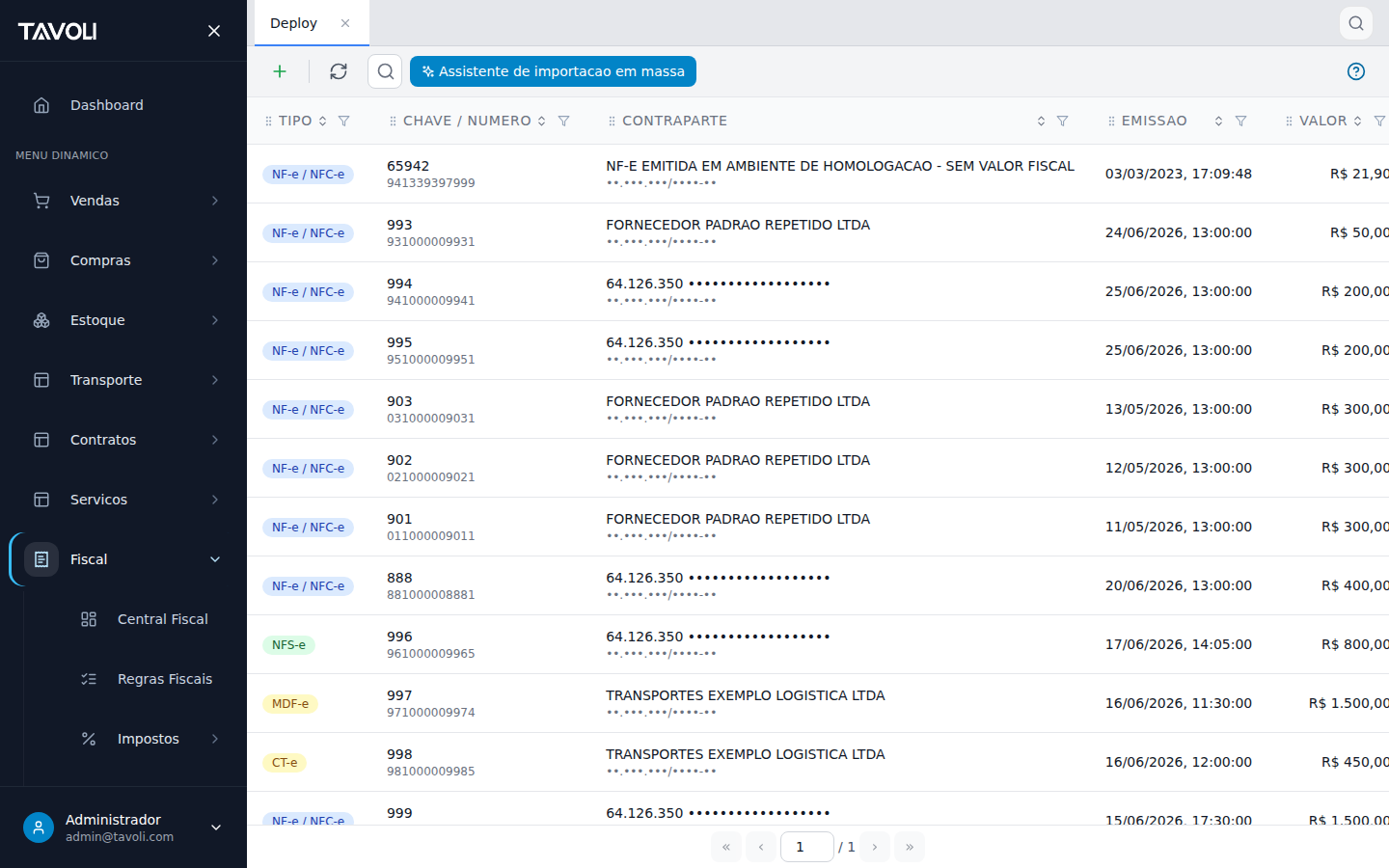Open the Vendas menu item
The image size is (1389, 868).
[123, 201]
